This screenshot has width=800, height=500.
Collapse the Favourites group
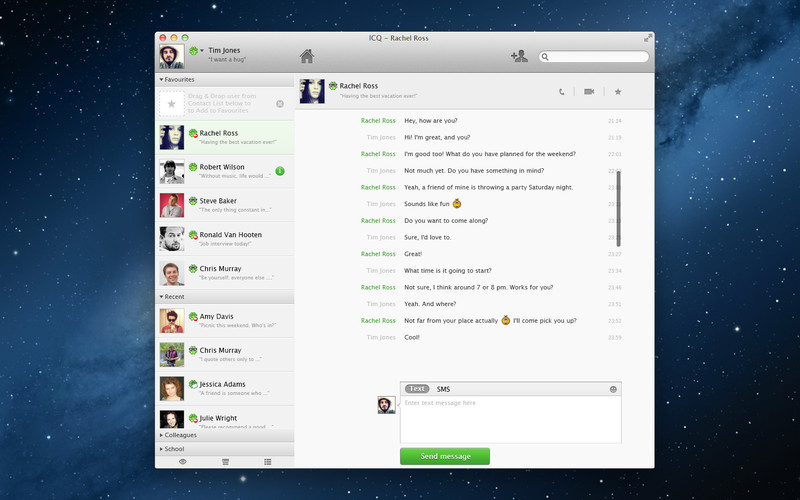161,80
